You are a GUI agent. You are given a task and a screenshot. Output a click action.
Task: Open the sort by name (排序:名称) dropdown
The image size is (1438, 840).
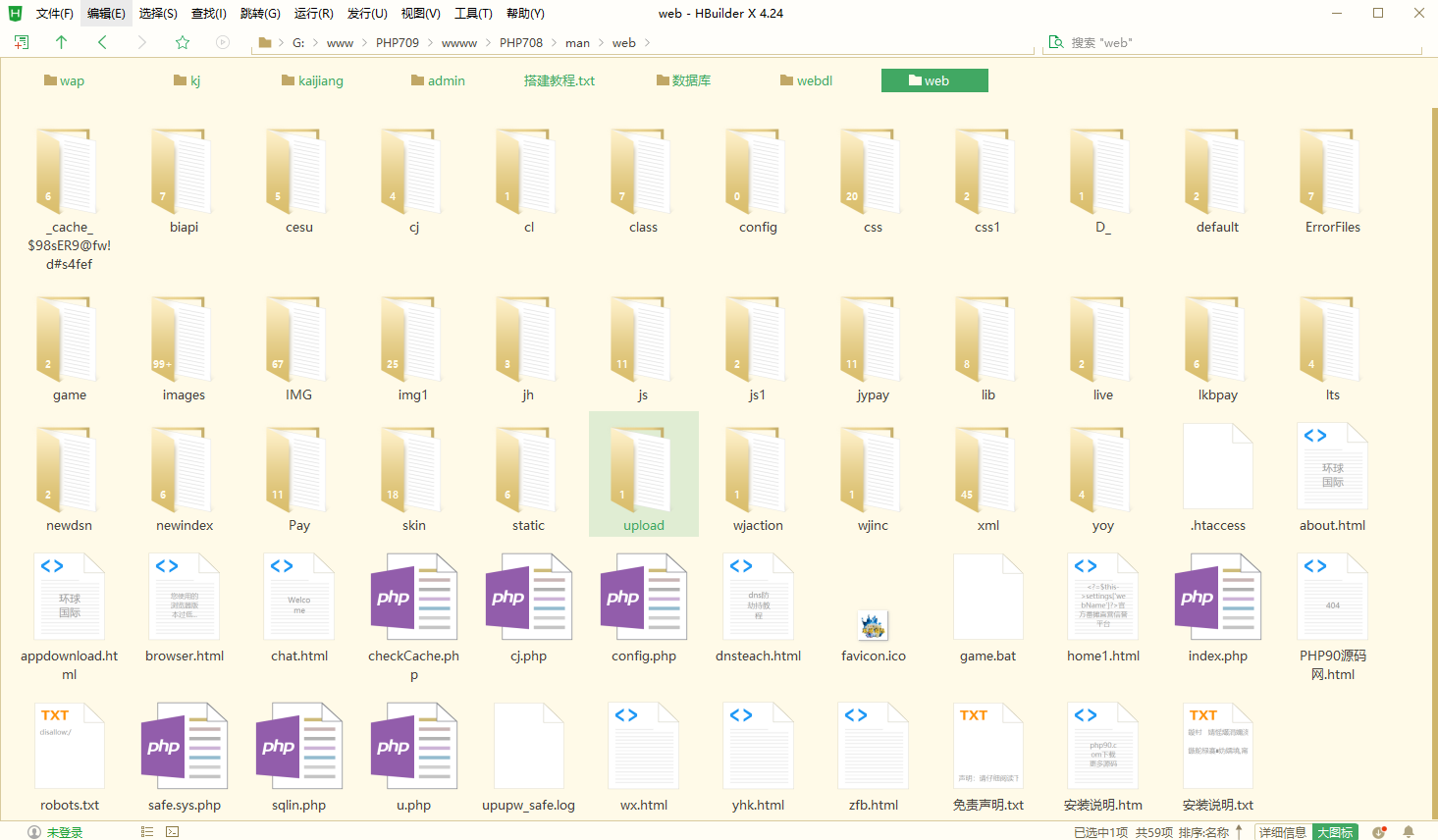(x=1203, y=832)
